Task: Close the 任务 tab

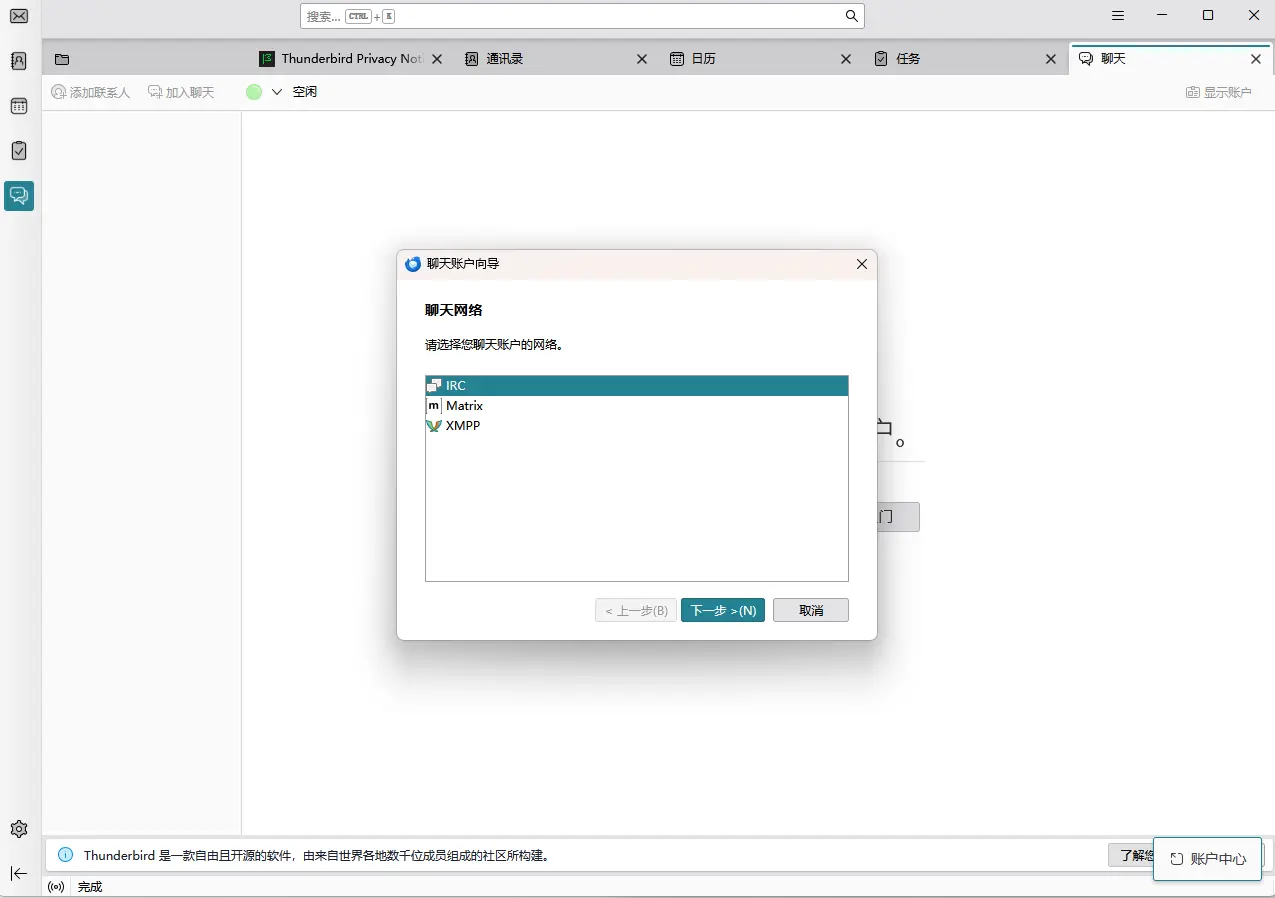Action: (1051, 59)
